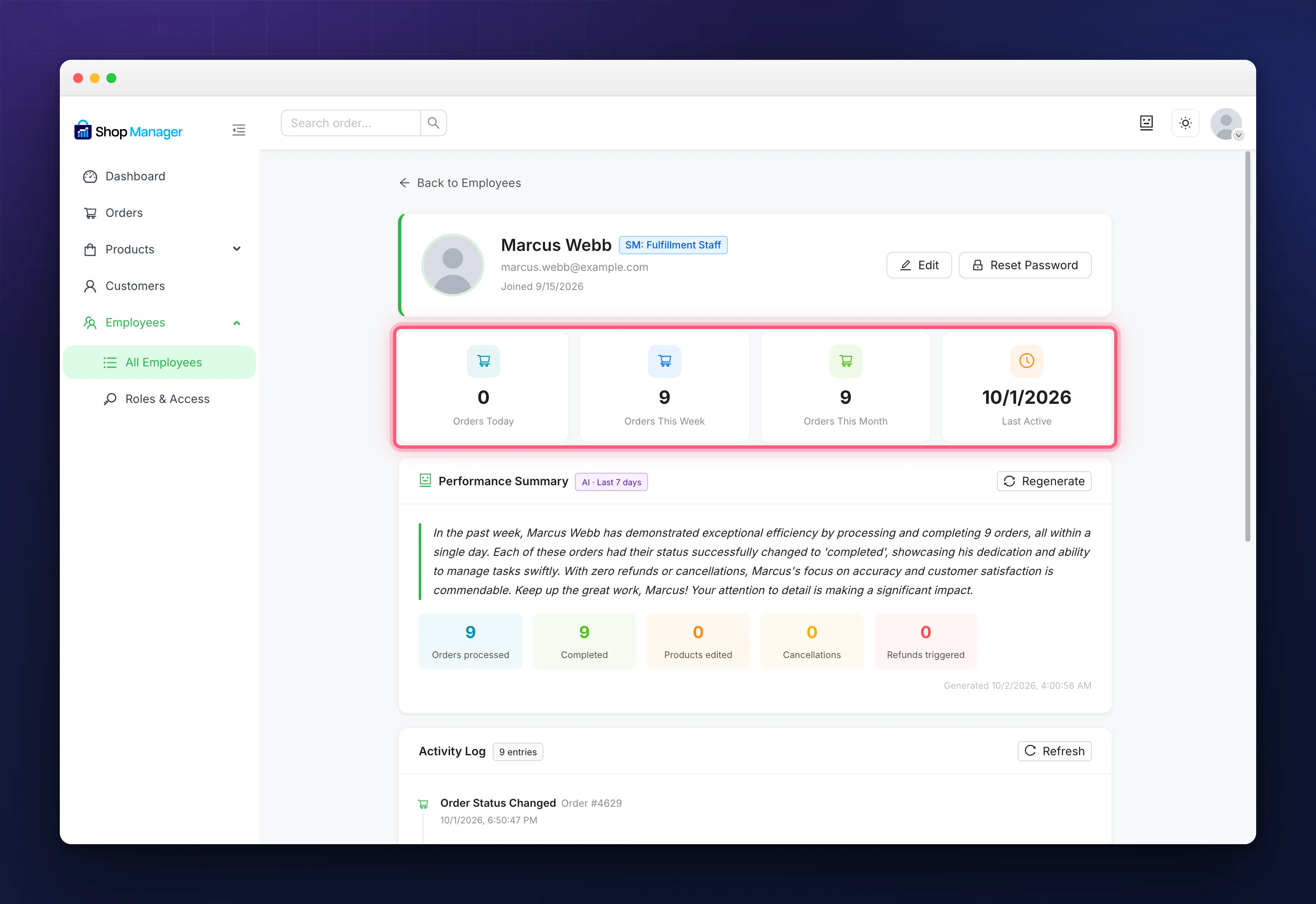
Task: Click the Orders This Week cart icon
Action: [665, 361]
